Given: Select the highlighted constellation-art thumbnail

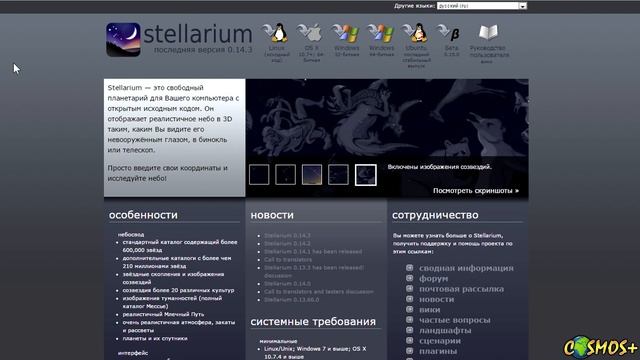Looking at the screenshot, I should click(x=366, y=175).
